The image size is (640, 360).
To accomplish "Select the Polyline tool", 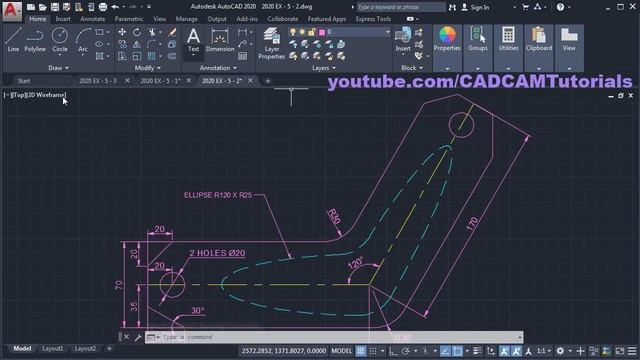I will point(35,40).
